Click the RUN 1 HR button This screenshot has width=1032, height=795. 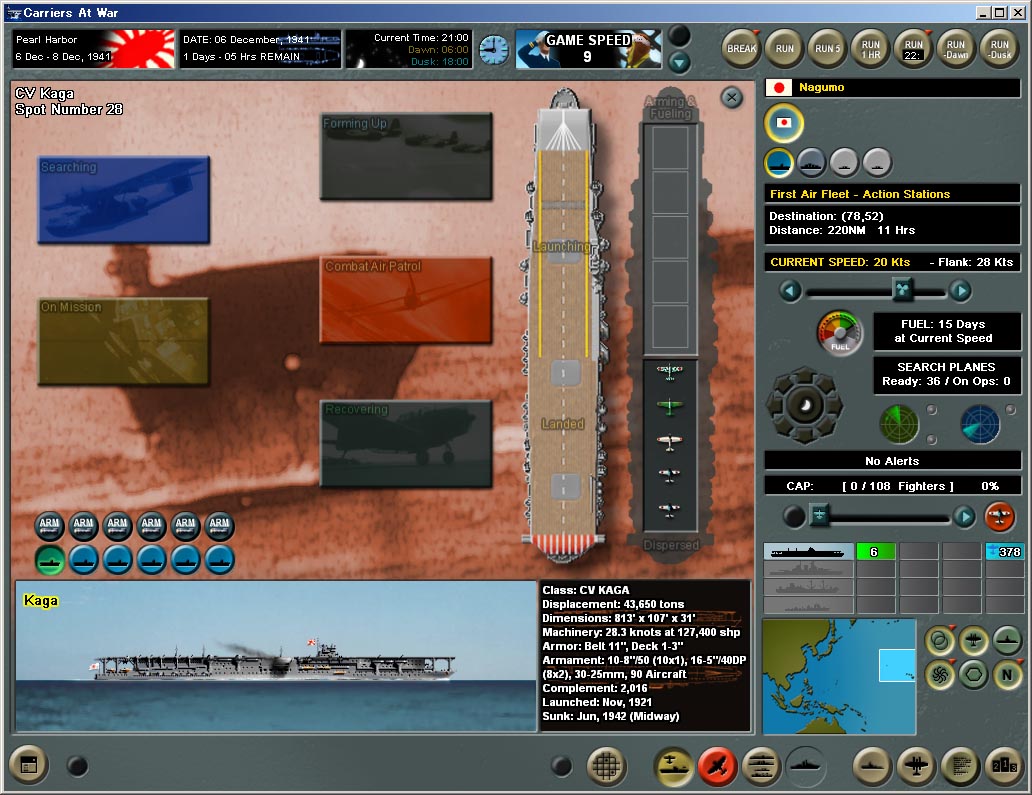871,49
